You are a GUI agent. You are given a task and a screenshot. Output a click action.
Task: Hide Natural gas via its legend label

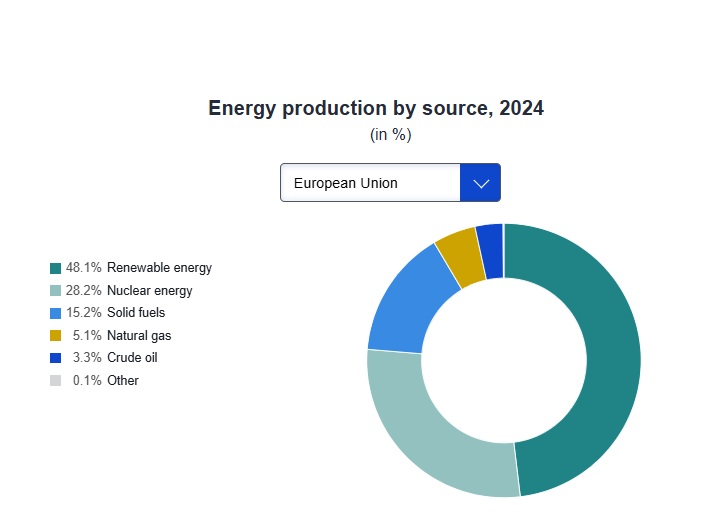pyautogui.click(x=139, y=336)
